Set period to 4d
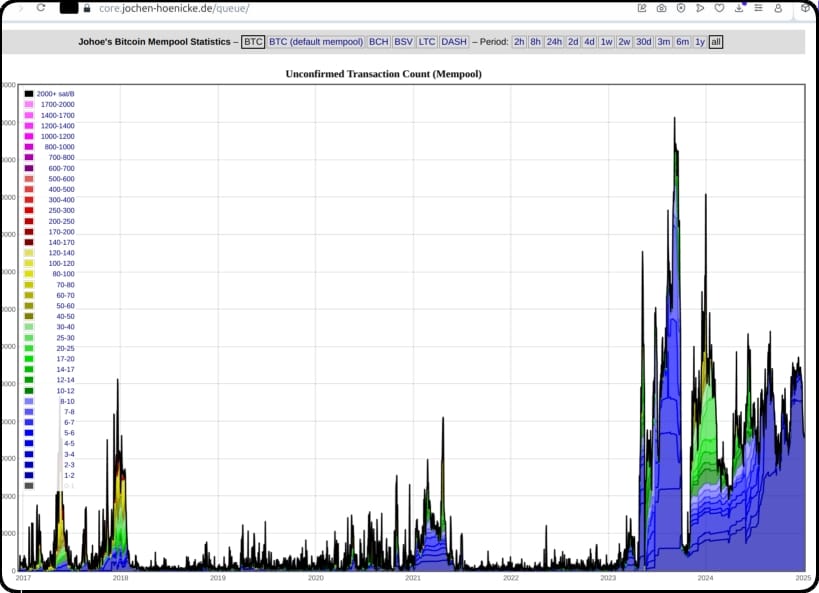The height and width of the screenshot is (593, 819). [x=589, y=42]
